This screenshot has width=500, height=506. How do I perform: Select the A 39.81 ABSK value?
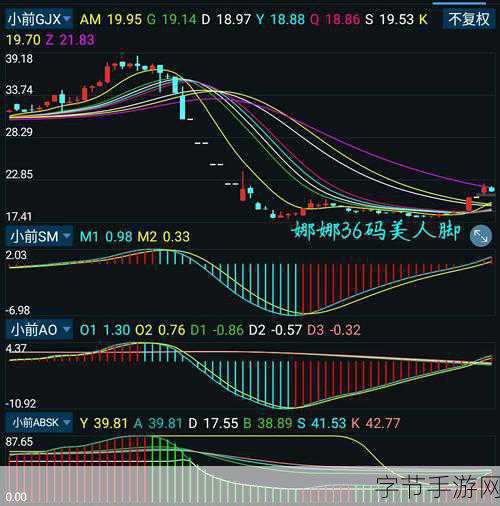pos(158,423)
